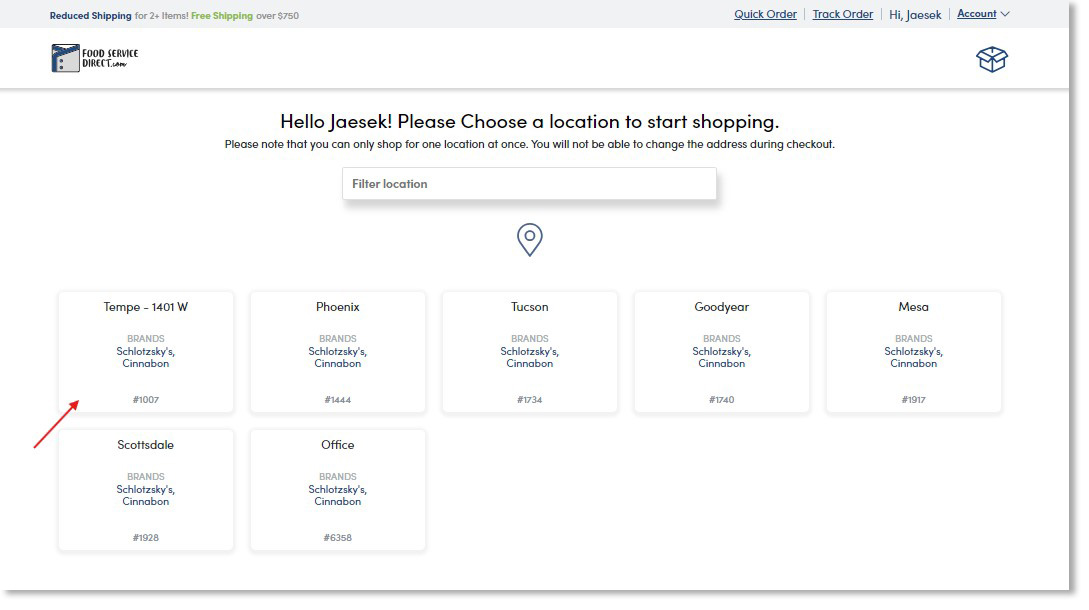Click Schlotzsky's, Cinnabon under Scottsdale
Screen dimensions: 1089x610
click(146, 495)
